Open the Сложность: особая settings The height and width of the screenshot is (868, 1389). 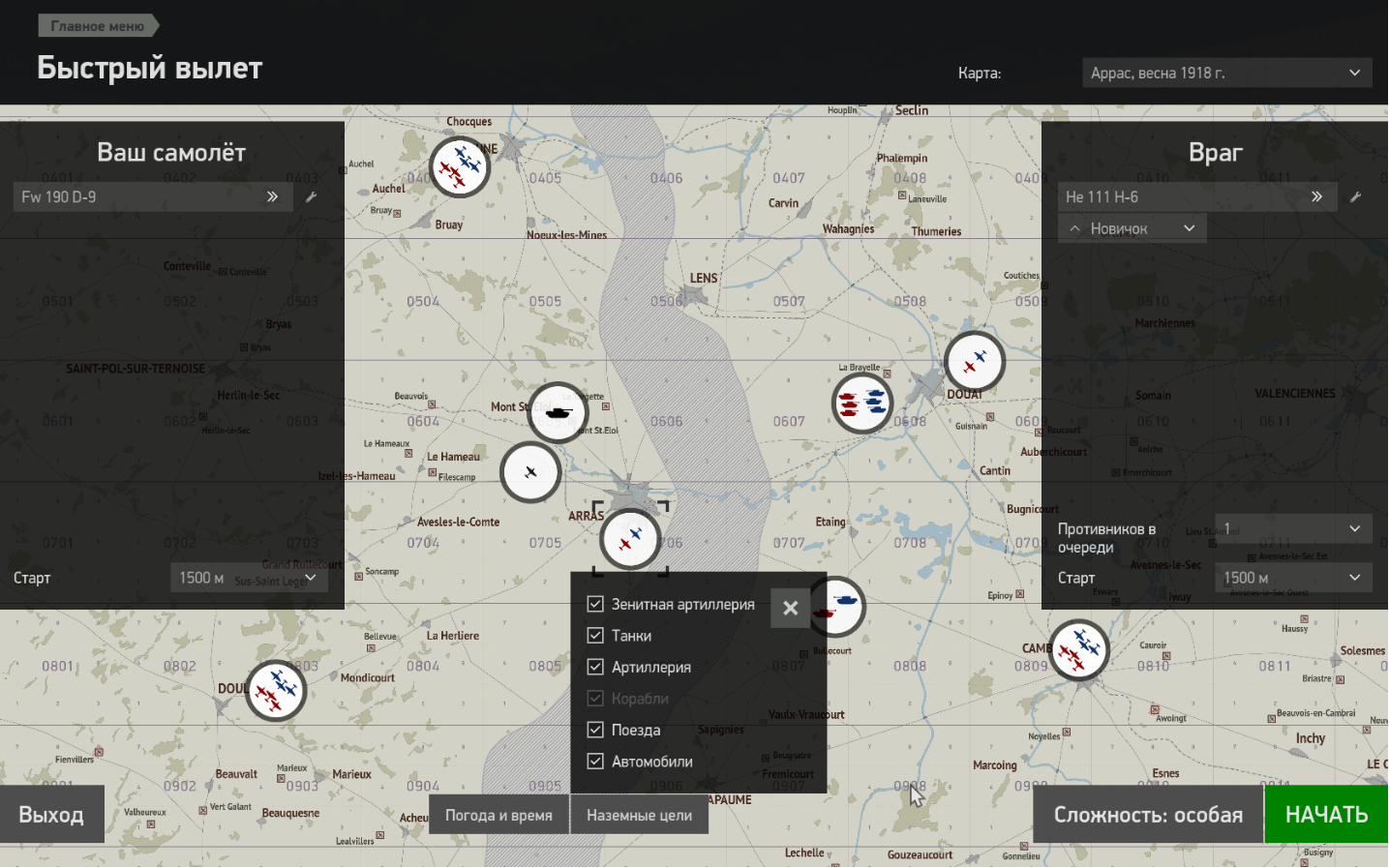tap(1148, 815)
